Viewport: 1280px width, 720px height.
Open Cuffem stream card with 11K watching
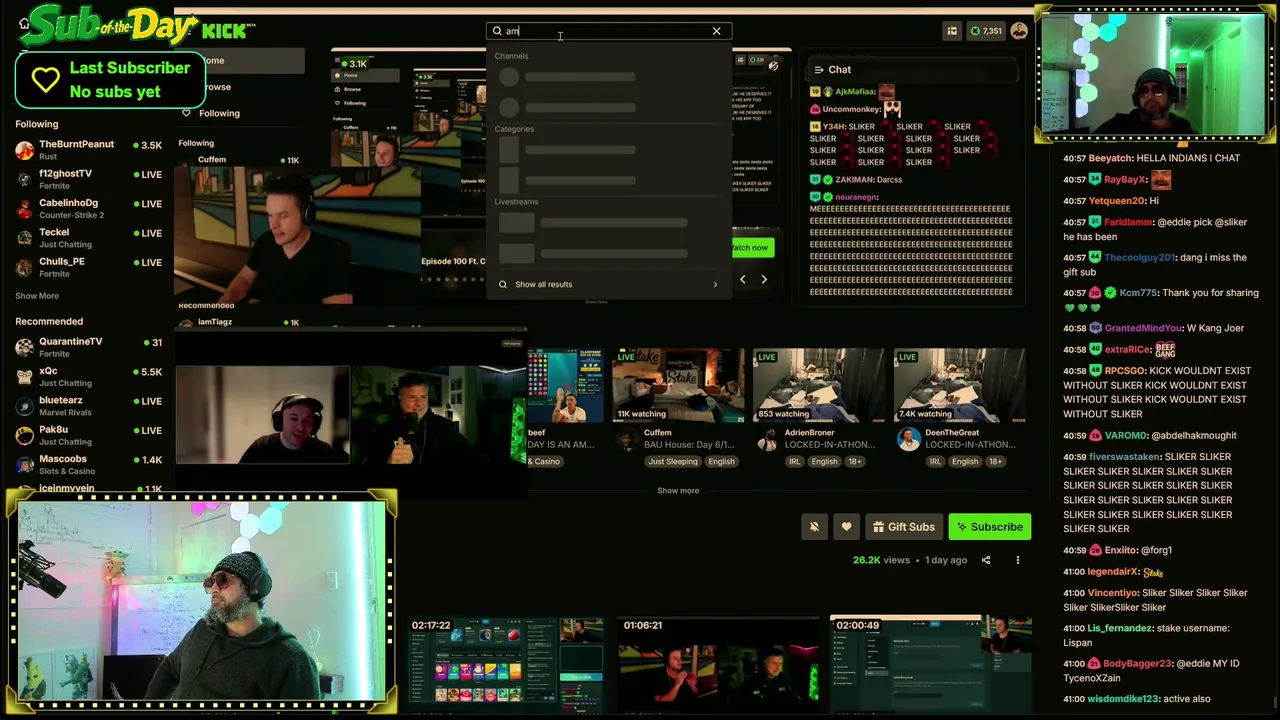pyautogui.click(x=678, y=386)
